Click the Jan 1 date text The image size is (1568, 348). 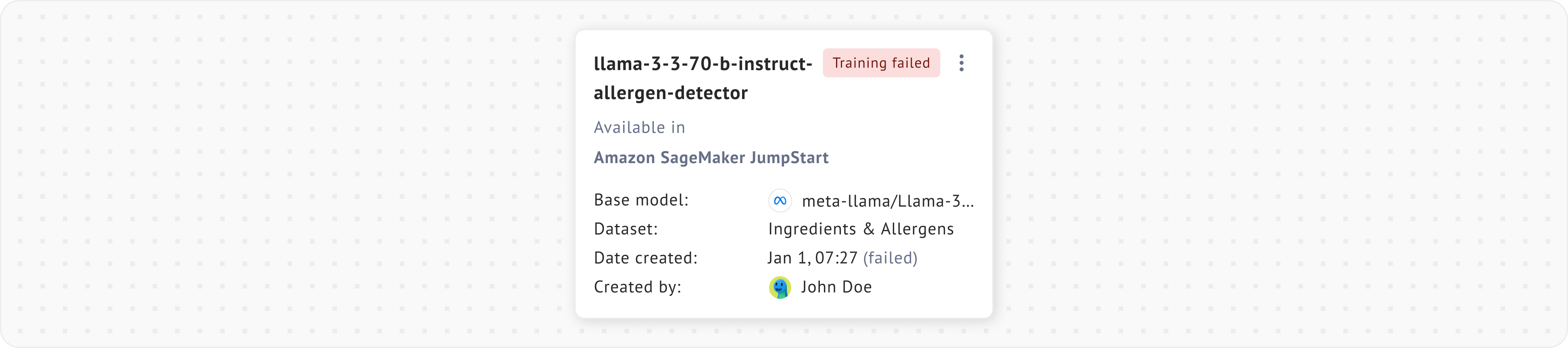[x=788, y=258]
